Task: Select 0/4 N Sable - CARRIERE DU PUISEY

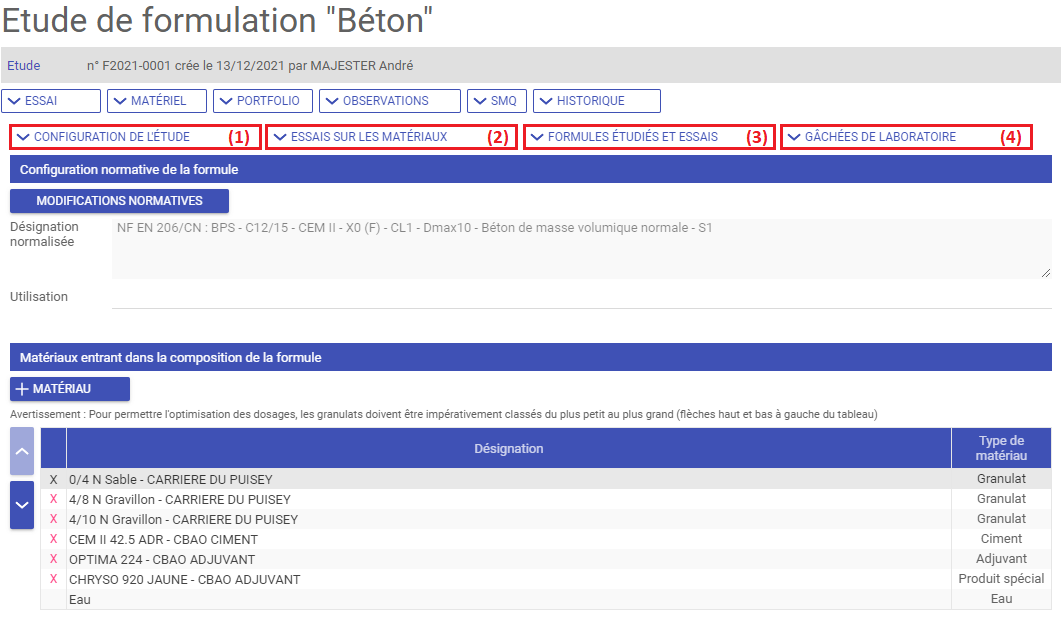Action: click(509, 479)
